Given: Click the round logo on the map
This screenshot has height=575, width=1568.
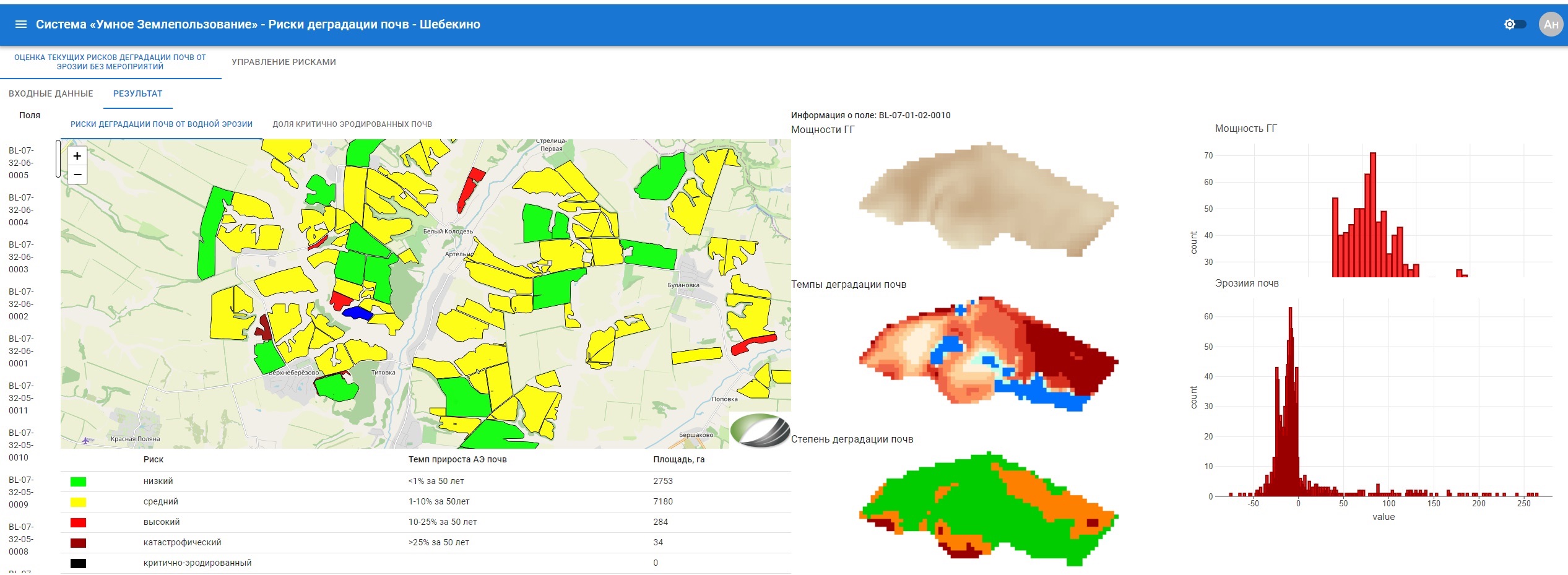Looking at the screenshot, I should point(760,430).
